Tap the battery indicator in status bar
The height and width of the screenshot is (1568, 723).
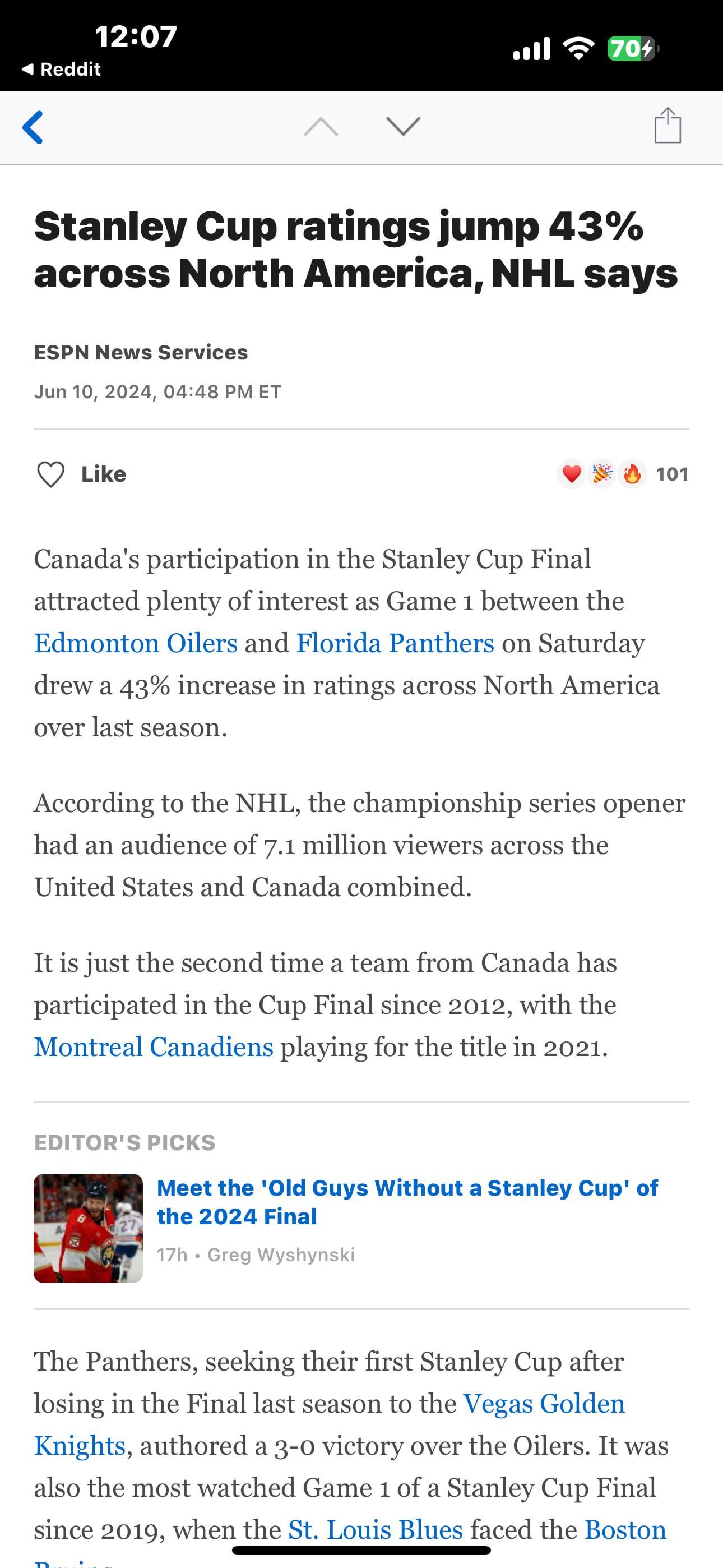tap(632, 48)
